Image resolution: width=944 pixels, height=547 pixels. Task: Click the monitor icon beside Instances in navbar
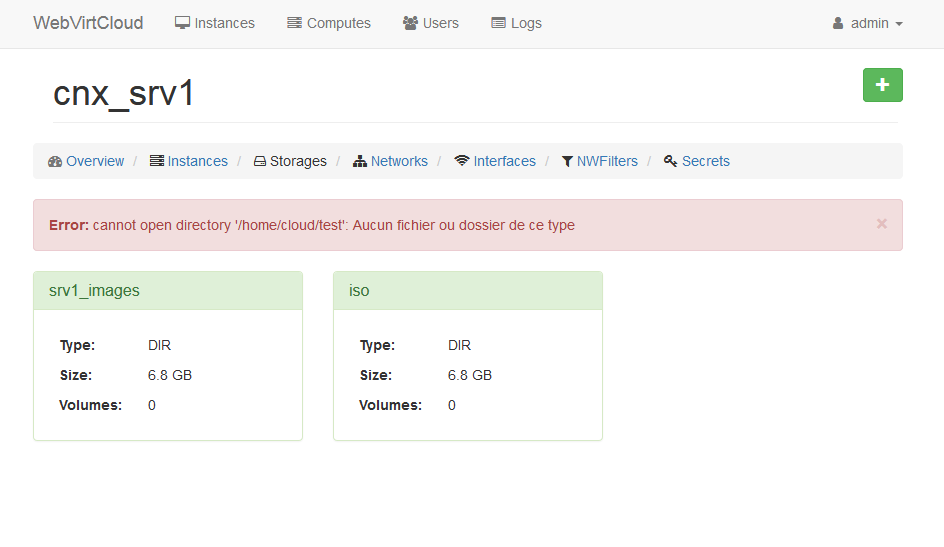[182, 23]
